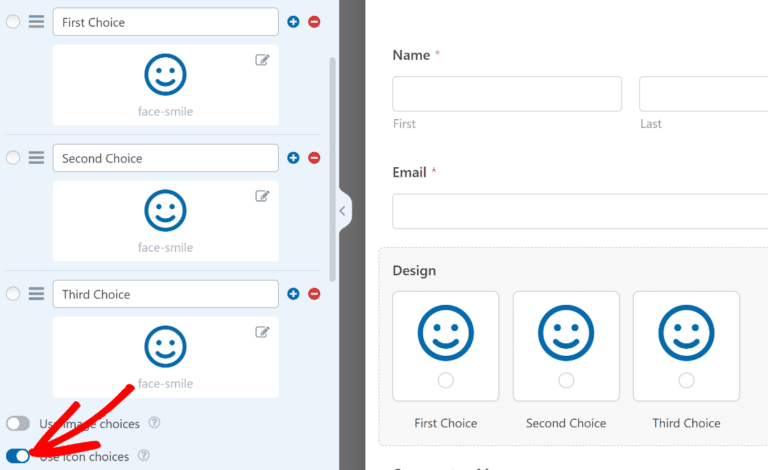The height and width of the screenshot is (470, 768).
Task: Add a choice after Second Choice
Action: (293, 158)
